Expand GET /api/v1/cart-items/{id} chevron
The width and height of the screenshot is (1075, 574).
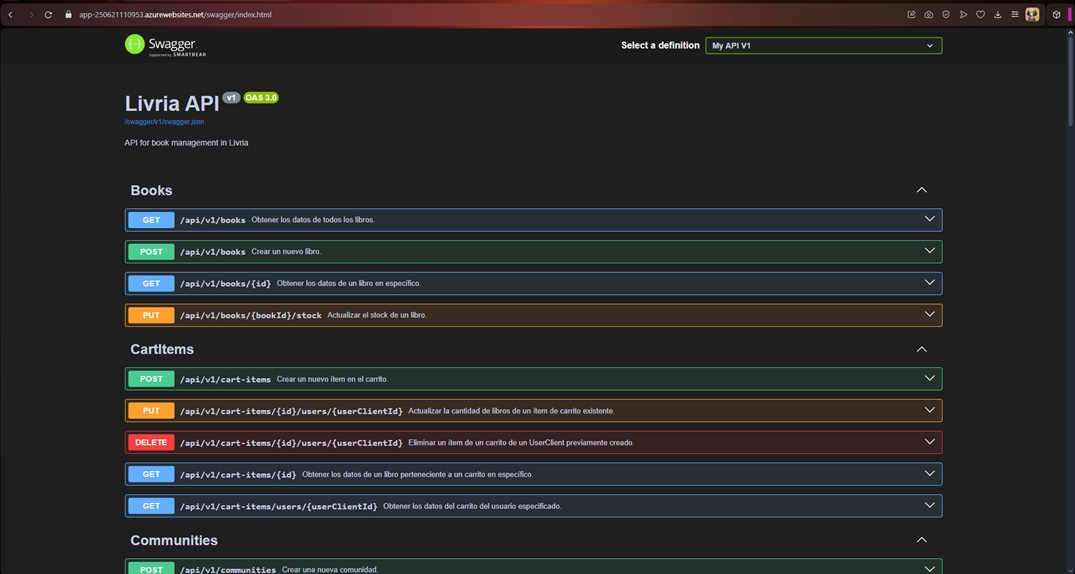click(930, 473)
